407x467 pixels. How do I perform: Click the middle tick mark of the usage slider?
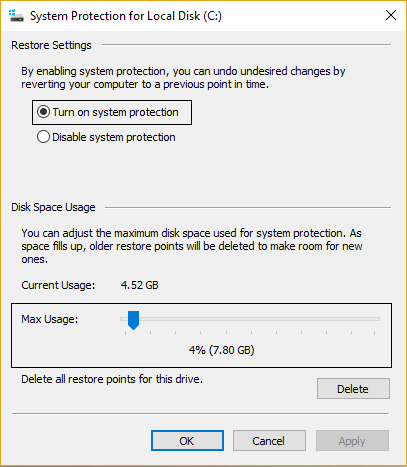pyautogui.click(x=251, y=332)
